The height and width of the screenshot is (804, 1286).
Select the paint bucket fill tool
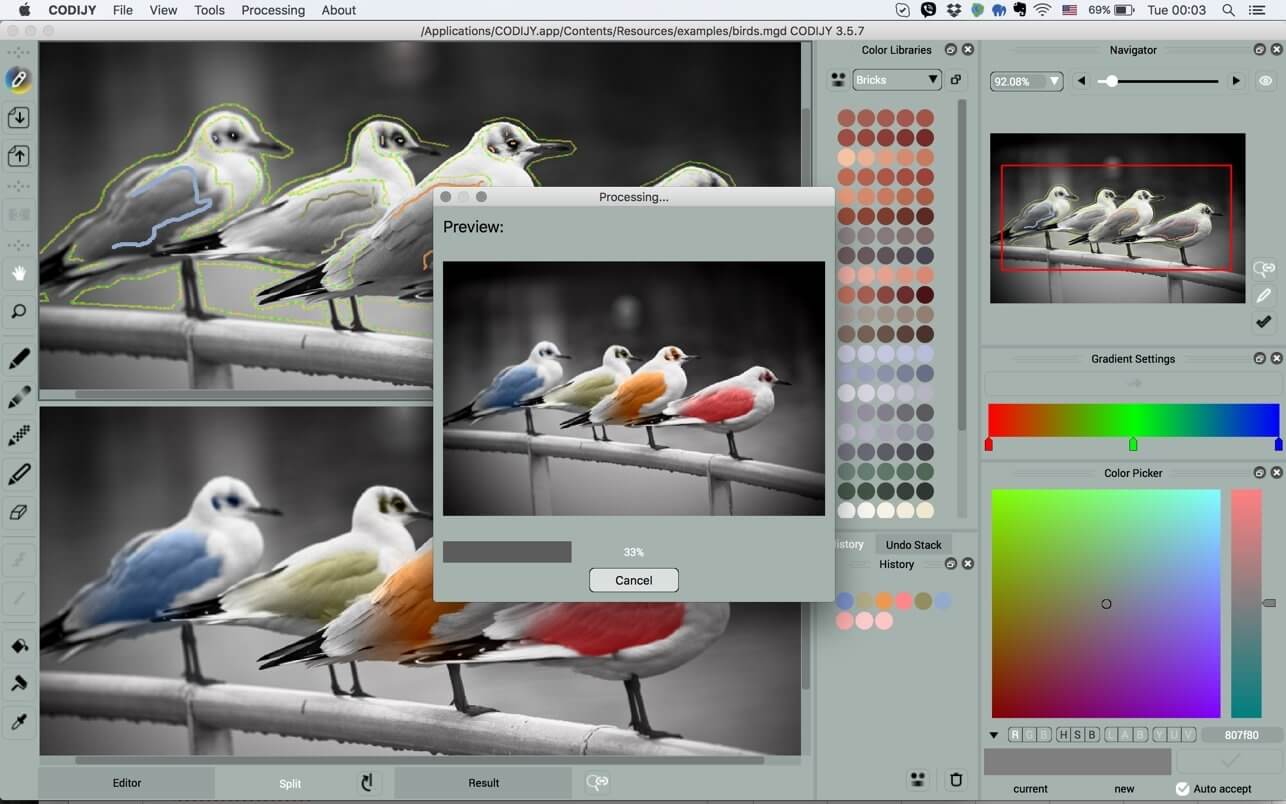click(x=18, y=646)
